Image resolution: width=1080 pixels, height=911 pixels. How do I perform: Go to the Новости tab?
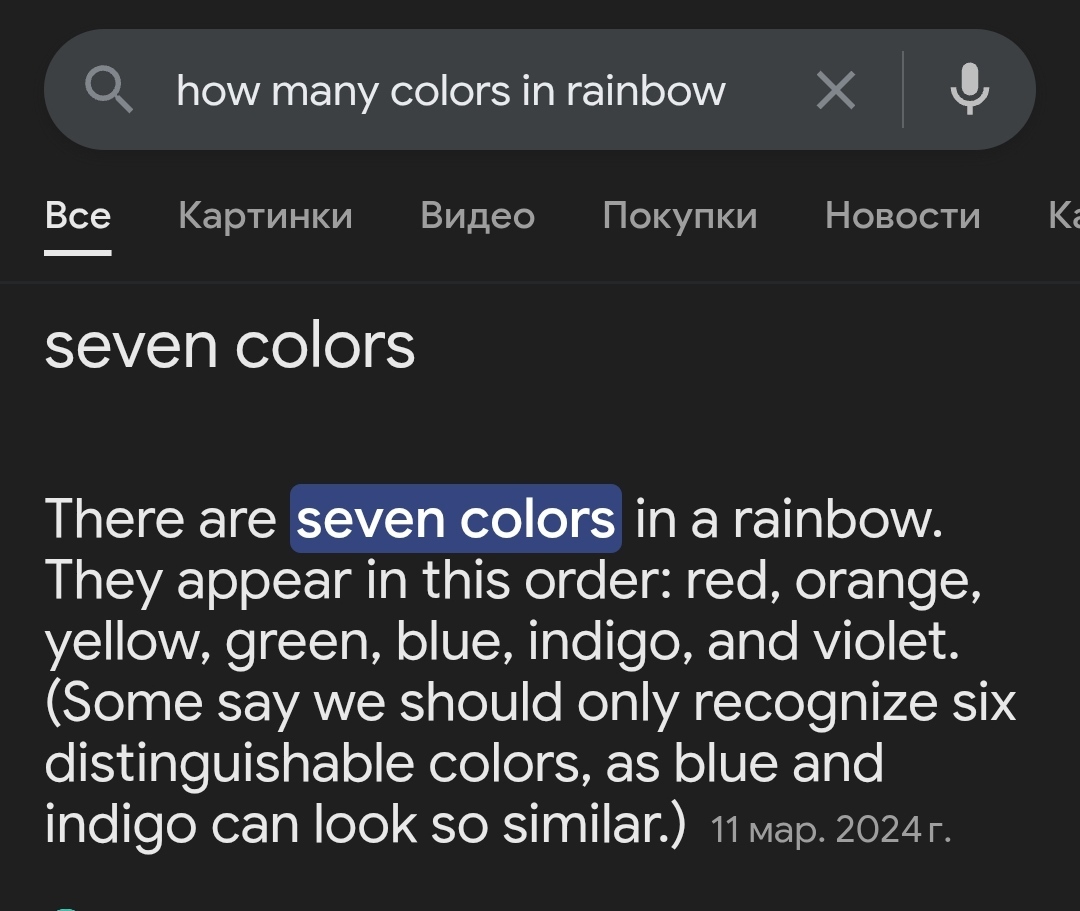click(x=902, y=216)
